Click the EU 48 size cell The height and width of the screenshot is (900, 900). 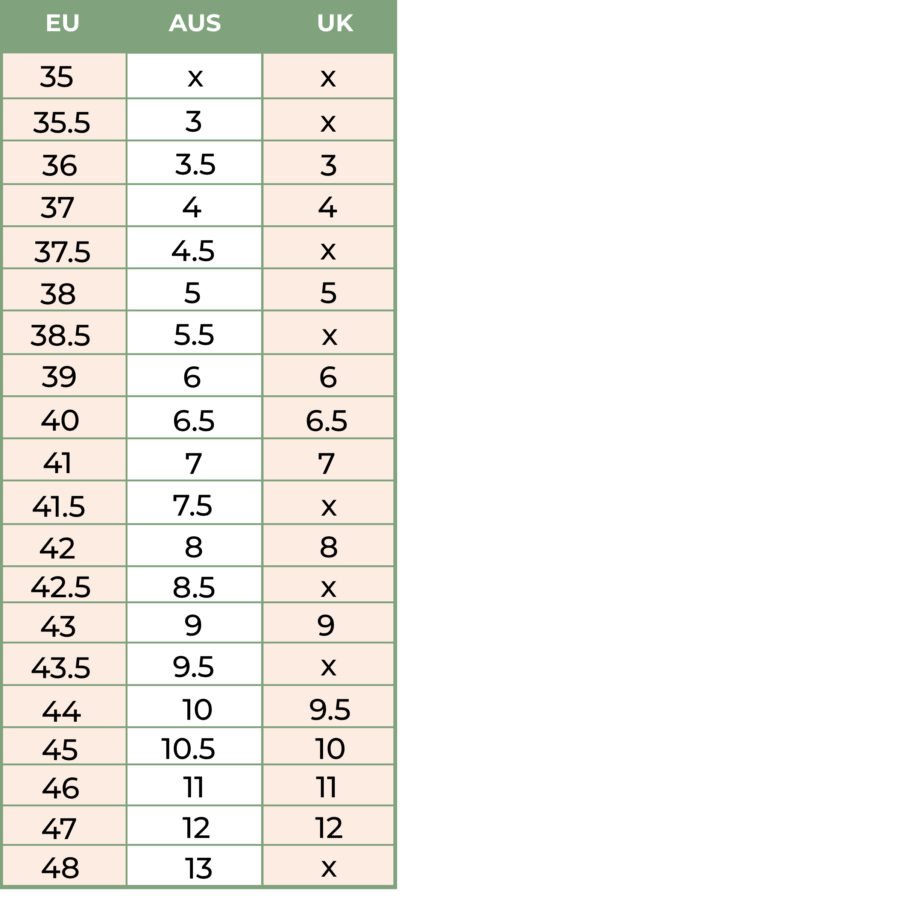[60, 868]
